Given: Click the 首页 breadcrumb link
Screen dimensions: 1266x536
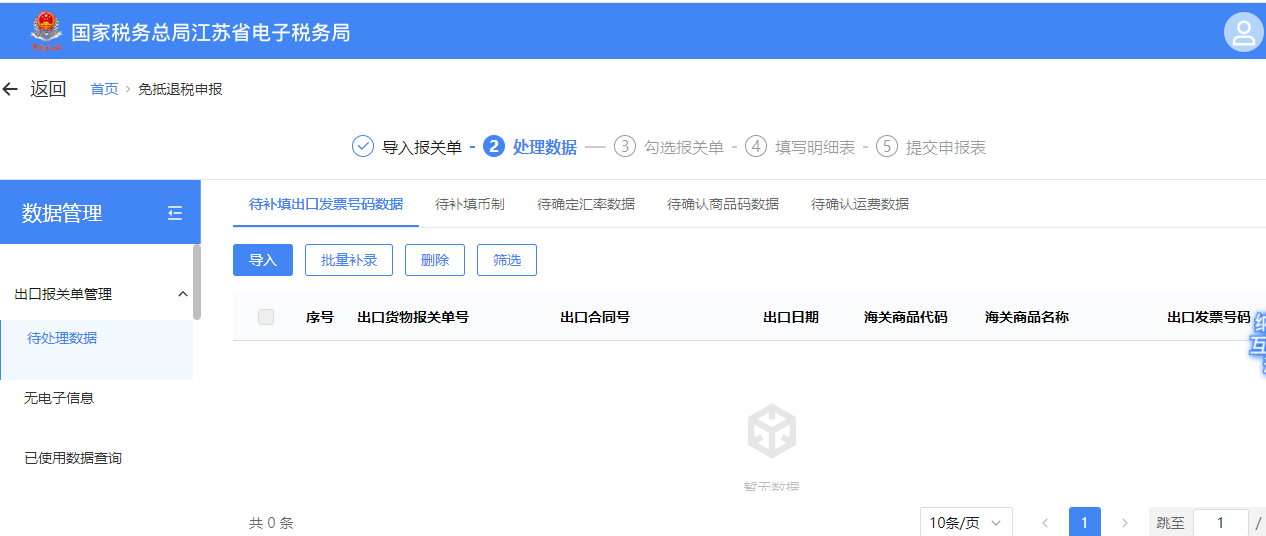Looking at the screenshot, I should [104, 89].
